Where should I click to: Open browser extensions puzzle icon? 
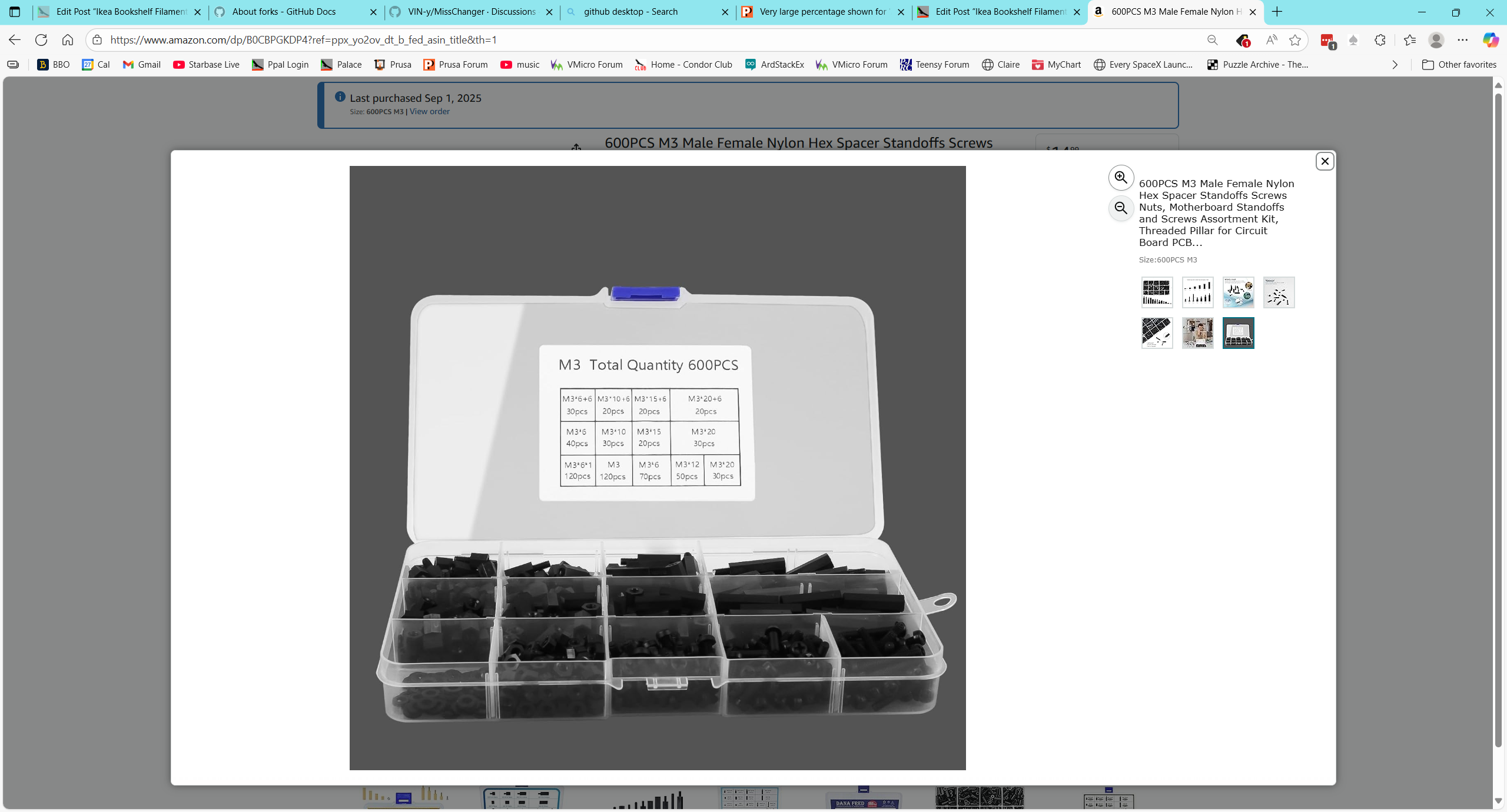click(1380, 40)
